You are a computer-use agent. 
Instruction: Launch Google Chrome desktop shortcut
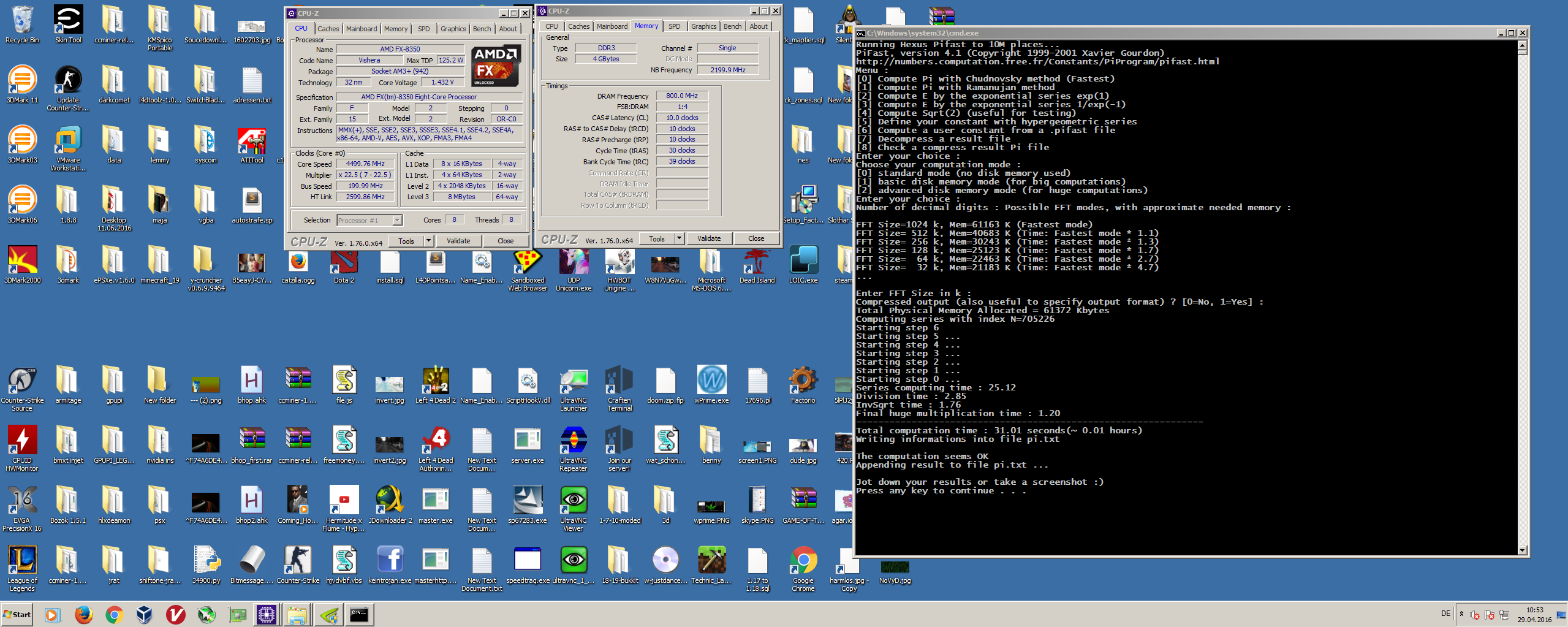click(803, 569)
